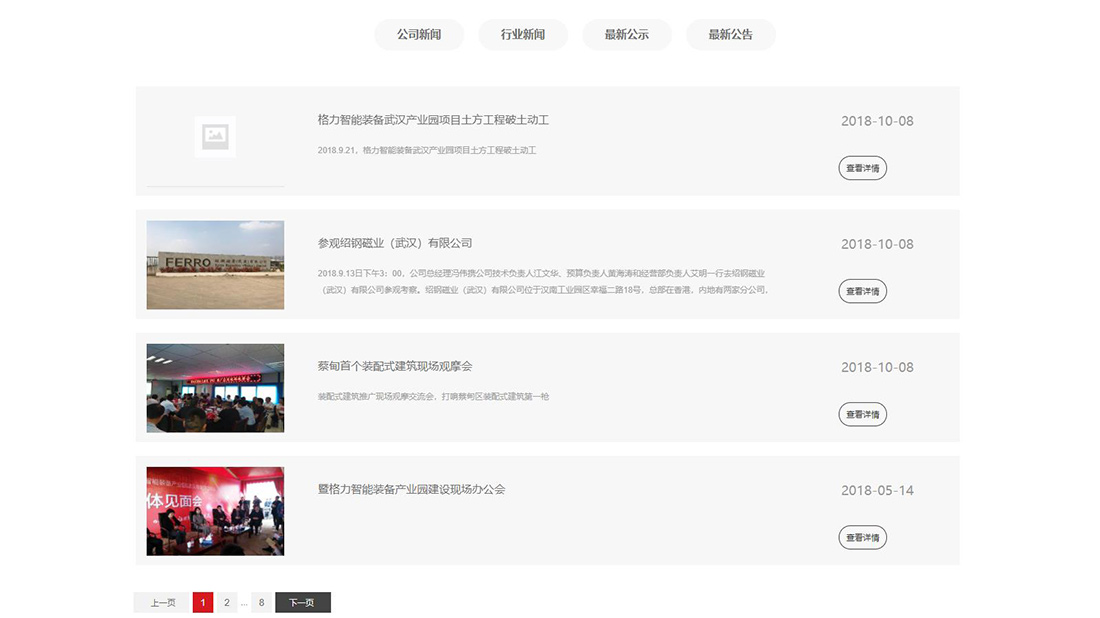Image resolution: width=1100 pixels, height=618 pixels.
Task: Open article 格力智能装备武汉产业园项目土方工程破土动工
Action: click(433, 120)
